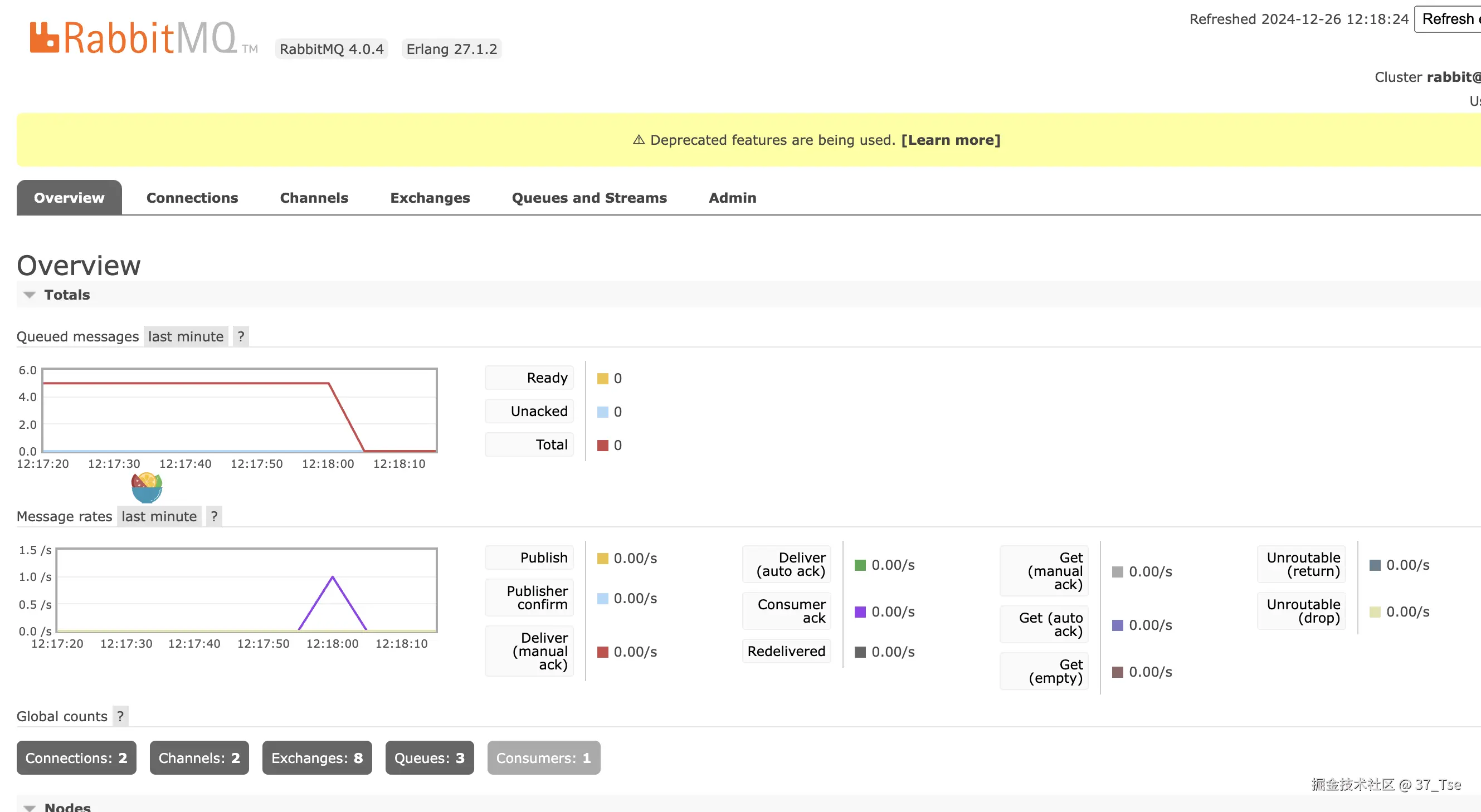Click Message rates help question mark

214,517
